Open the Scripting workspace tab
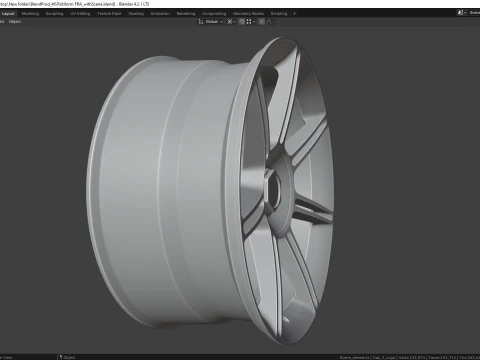Image resolution: width=480 pixels, height=360 pixels. [279, 14]
